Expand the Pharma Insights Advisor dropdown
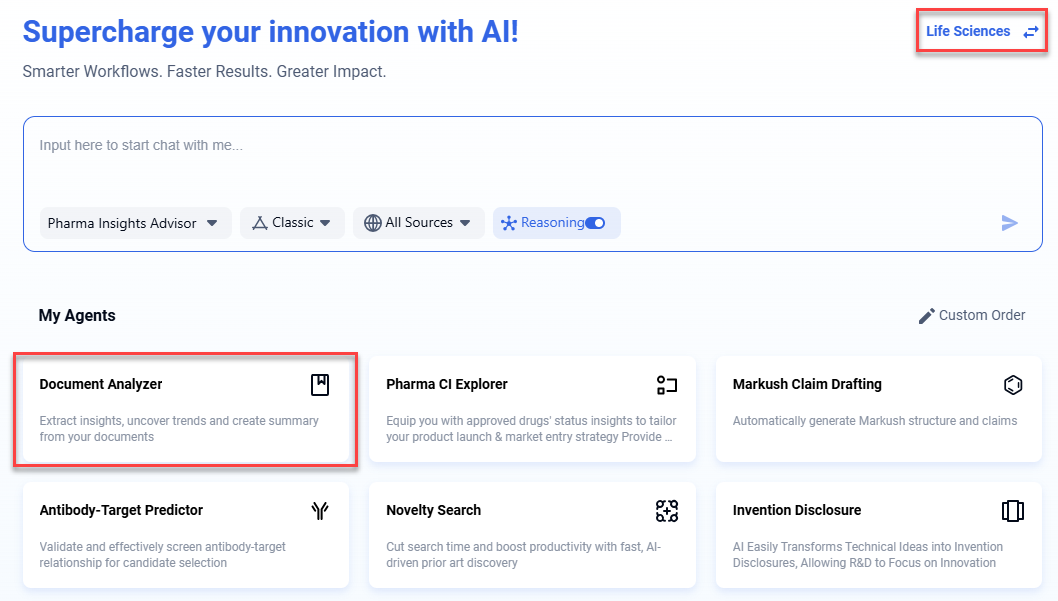 pos(211,223)
